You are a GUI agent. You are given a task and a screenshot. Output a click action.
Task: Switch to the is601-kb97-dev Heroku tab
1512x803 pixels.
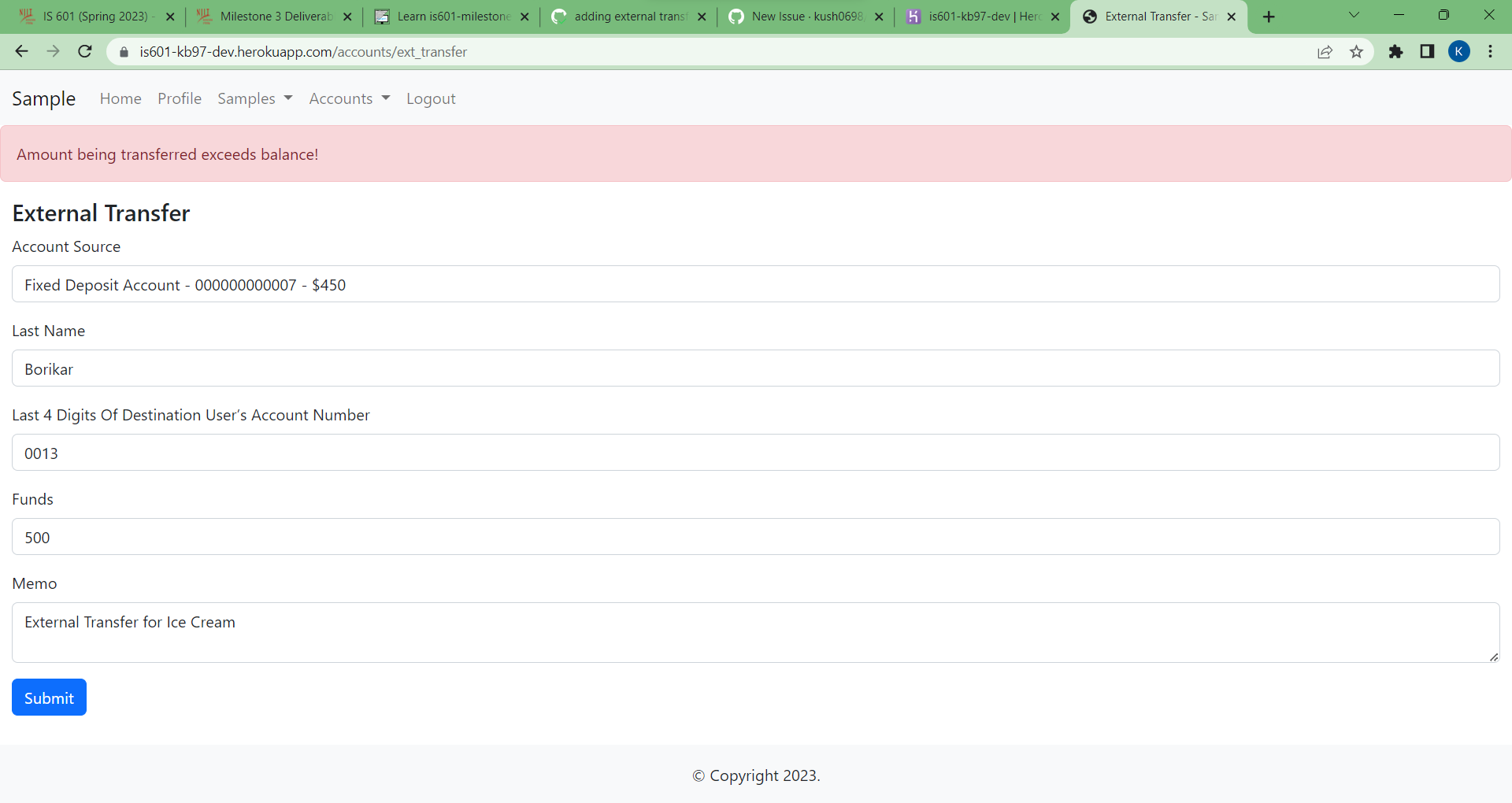980,16
